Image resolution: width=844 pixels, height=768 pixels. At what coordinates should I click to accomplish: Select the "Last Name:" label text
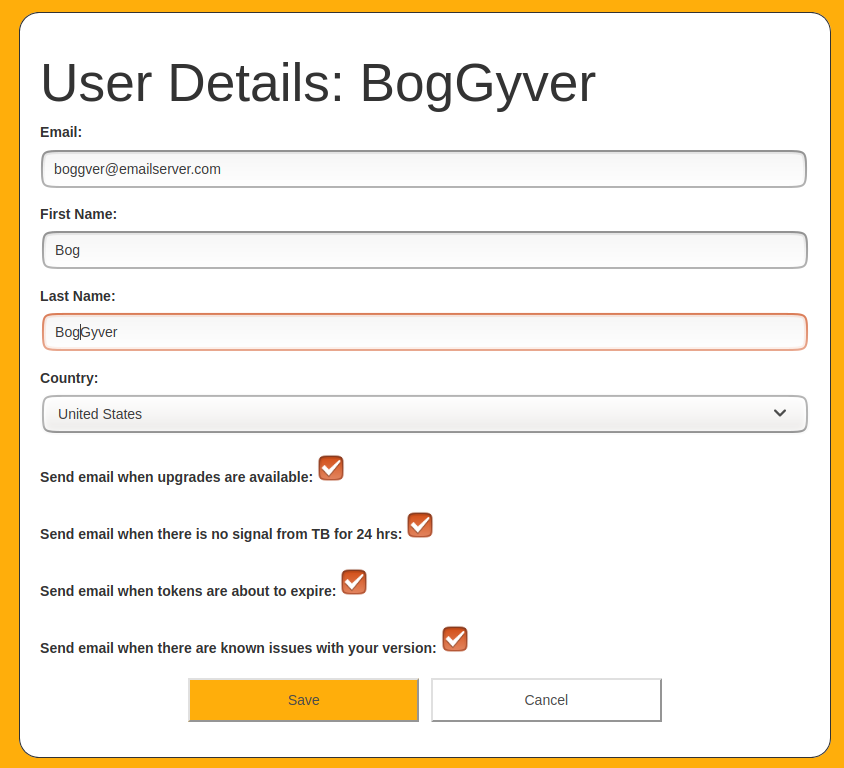tap(77, 296)
